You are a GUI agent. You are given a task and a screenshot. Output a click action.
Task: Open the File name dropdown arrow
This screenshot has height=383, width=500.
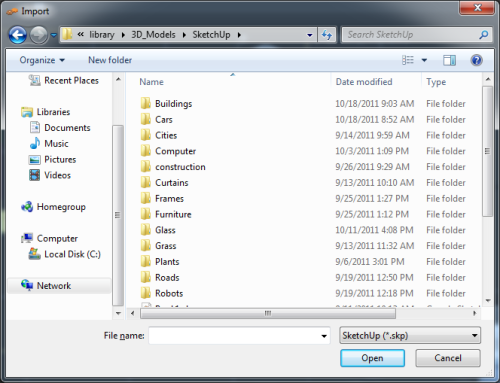[324, 336]
